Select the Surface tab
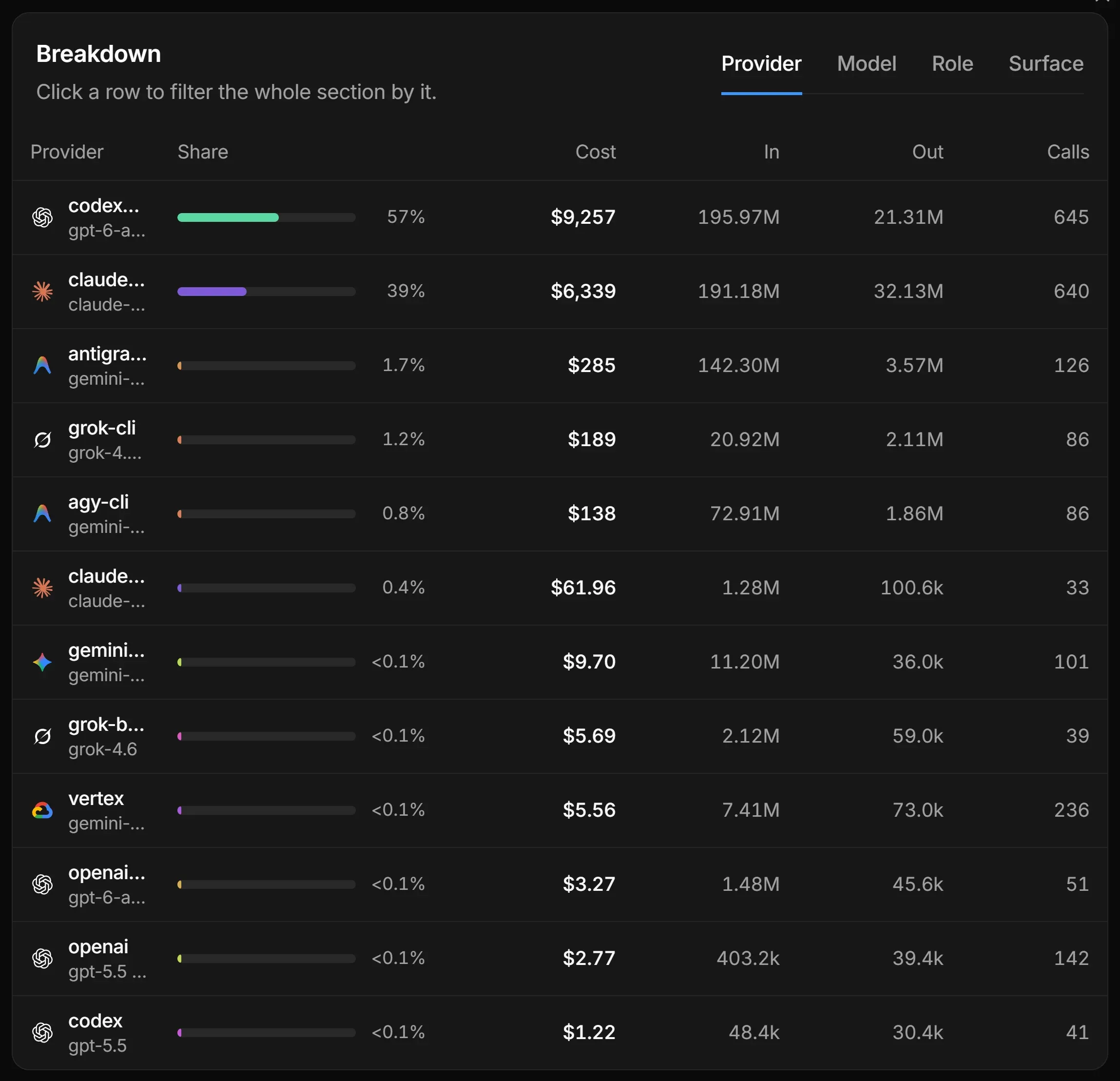The image size is (1120, 1081). [x=1046, y=63]
